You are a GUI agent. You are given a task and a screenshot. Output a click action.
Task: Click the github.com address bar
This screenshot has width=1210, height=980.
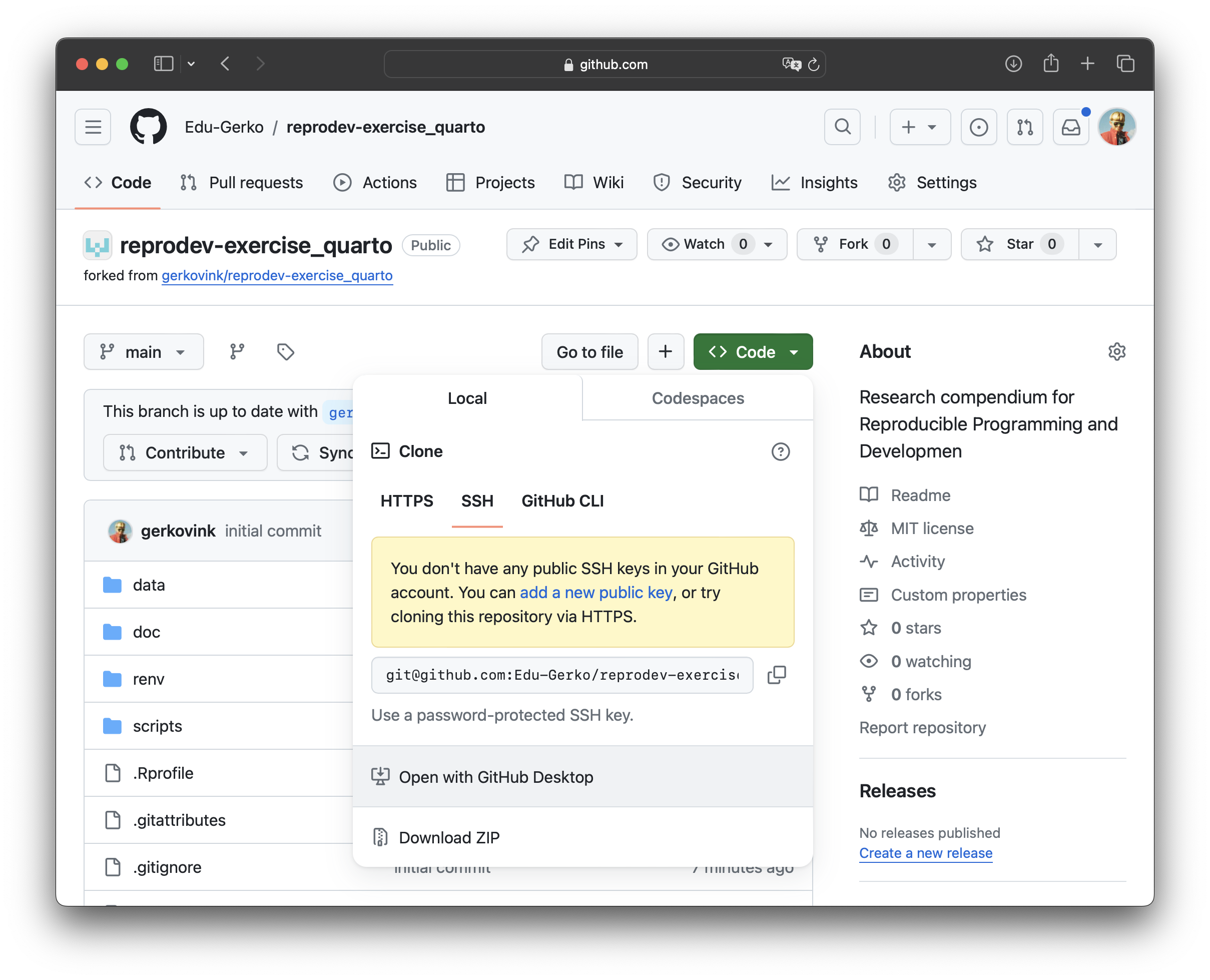(x=604, y=64)
